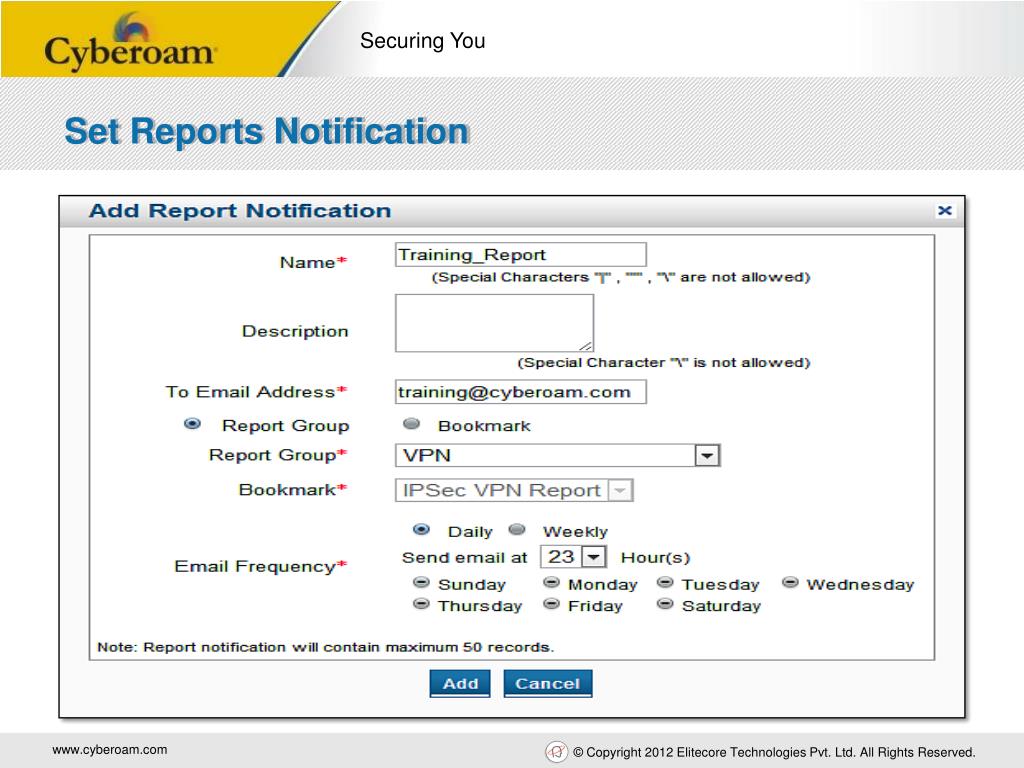Close the Add Report Notification dialog
Screen dimensions: 1024x768
944,210
